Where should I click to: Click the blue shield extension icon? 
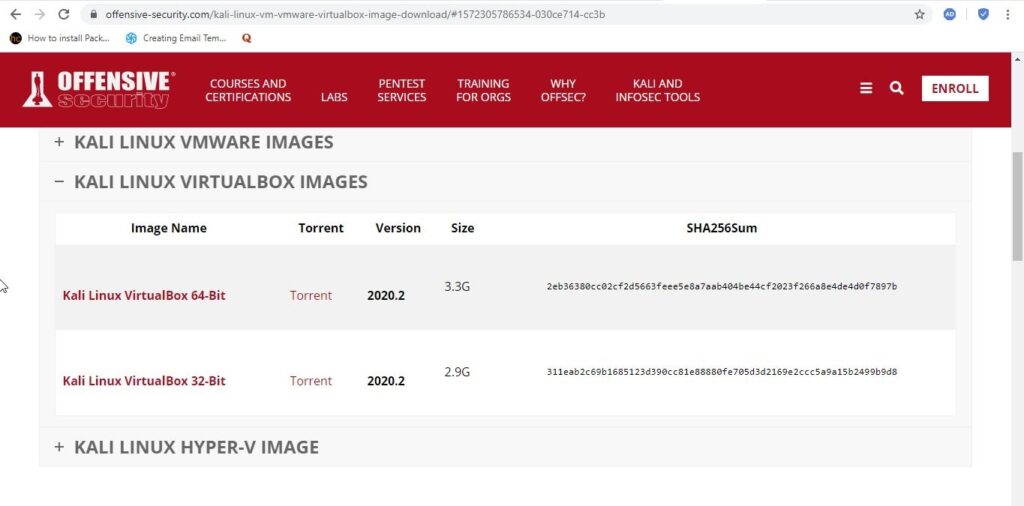[983, 14]
